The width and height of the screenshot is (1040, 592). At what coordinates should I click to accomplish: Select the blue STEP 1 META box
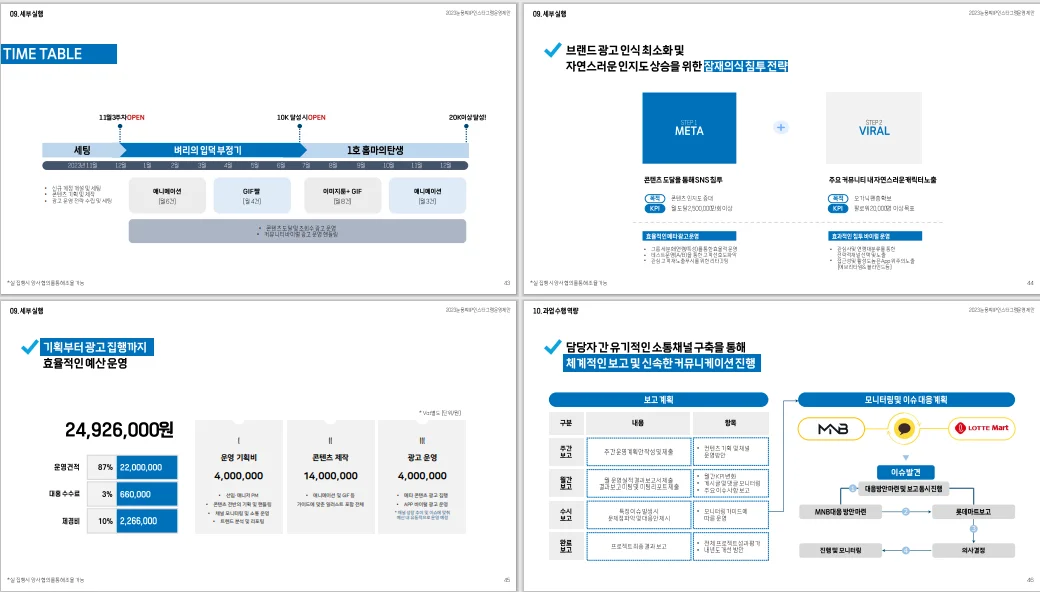click(x=689, y=127)
